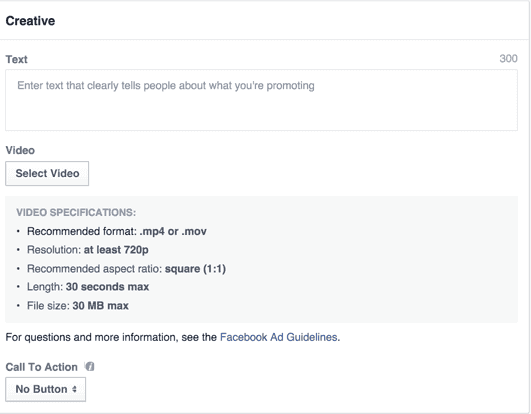The height and width of the screenshot is (414, 531).
Task: Click the Call To Action label
Action: coord(42,367)
